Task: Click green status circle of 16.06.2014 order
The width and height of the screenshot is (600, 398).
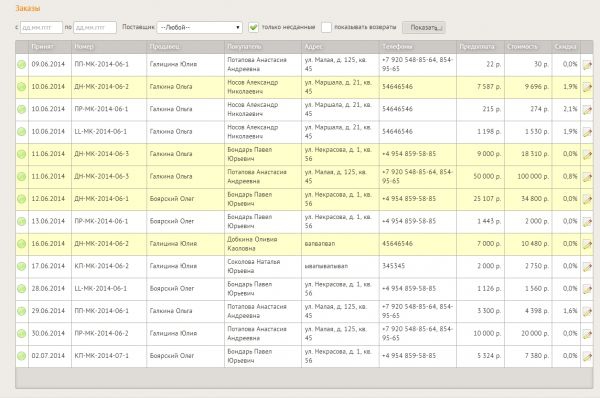Action: [21, 244]
